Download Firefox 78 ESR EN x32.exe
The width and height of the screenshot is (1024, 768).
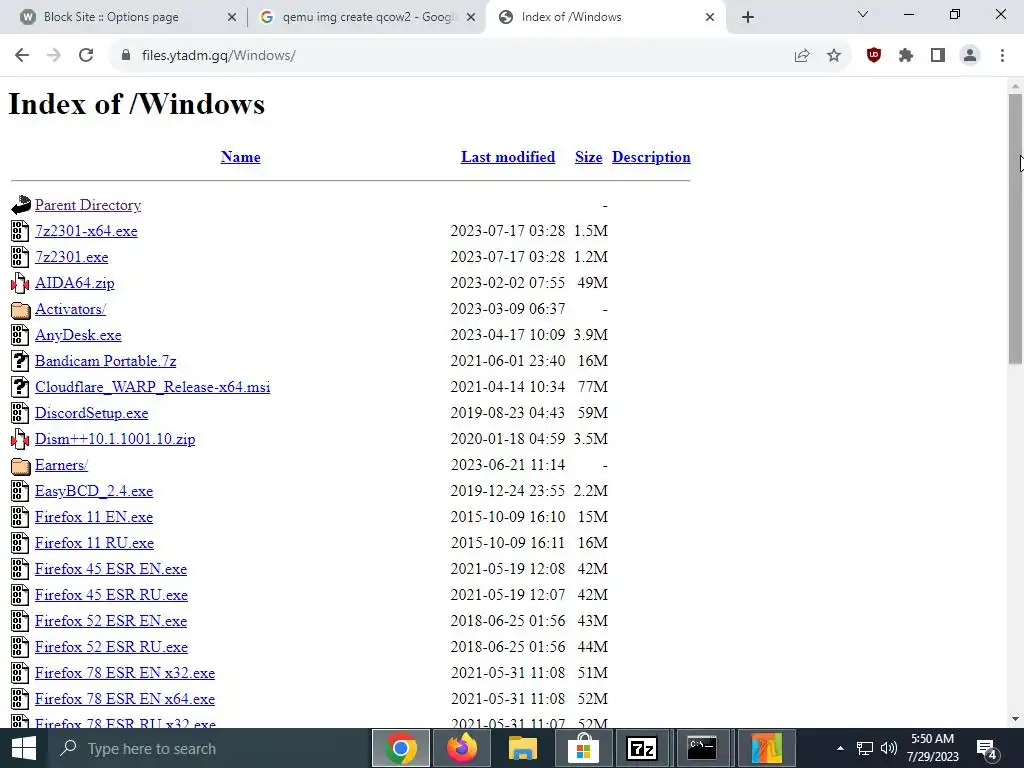pos(125,673)
